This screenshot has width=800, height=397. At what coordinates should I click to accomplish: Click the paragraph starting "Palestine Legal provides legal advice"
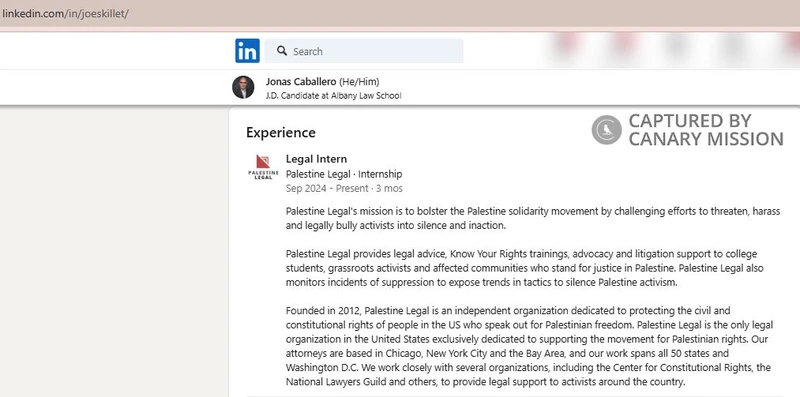(524, 268)
